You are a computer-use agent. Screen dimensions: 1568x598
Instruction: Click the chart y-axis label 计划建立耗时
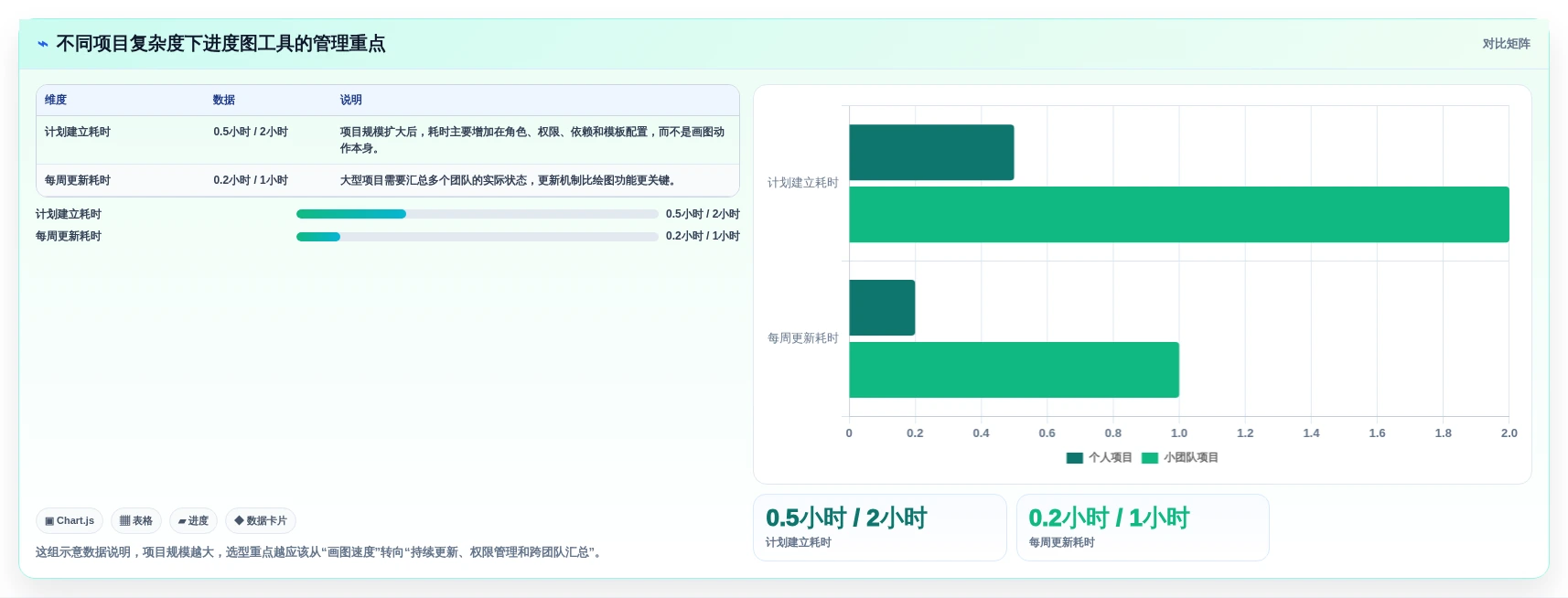point(803,183)
